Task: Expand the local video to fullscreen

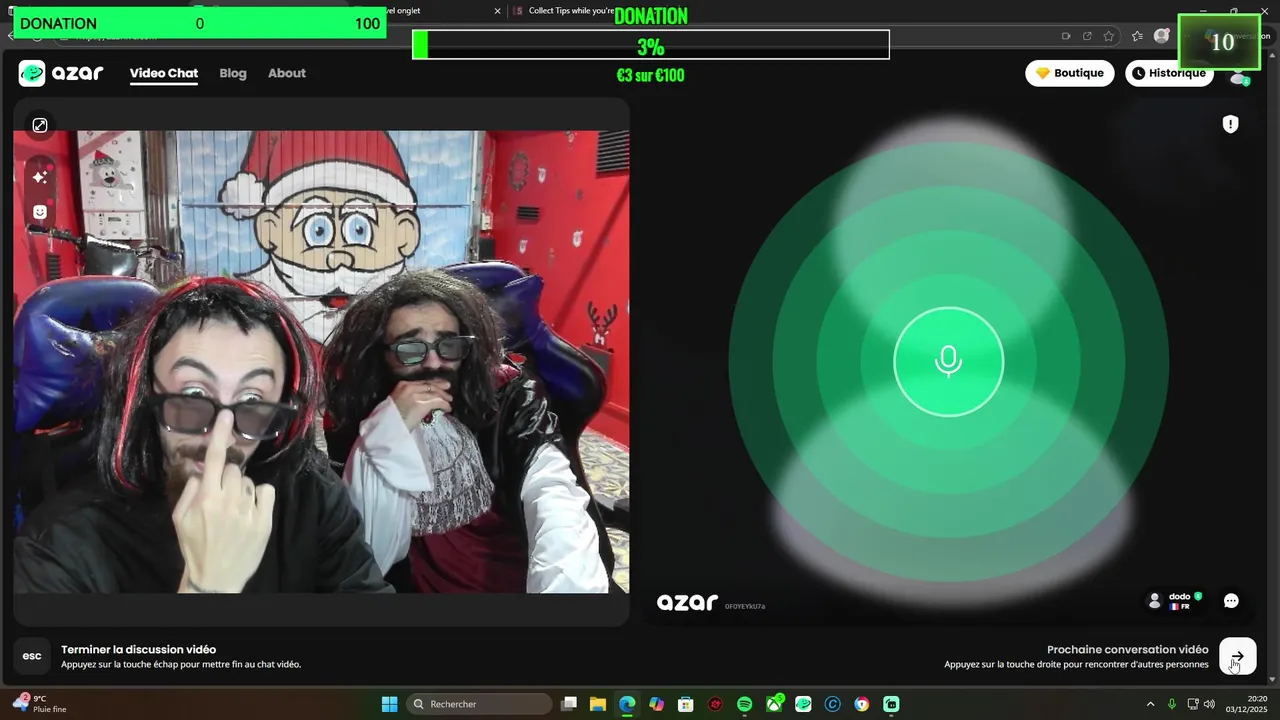Action: click(x=40, y=125)
